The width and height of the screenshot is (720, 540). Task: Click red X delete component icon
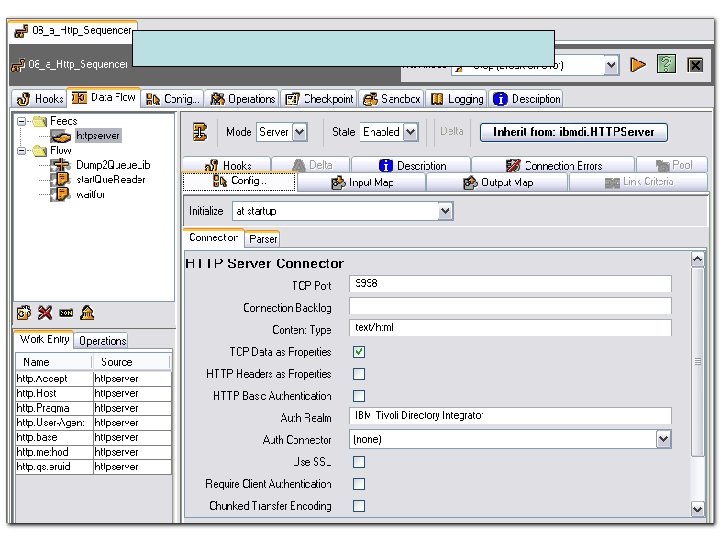tap(45, 313)
